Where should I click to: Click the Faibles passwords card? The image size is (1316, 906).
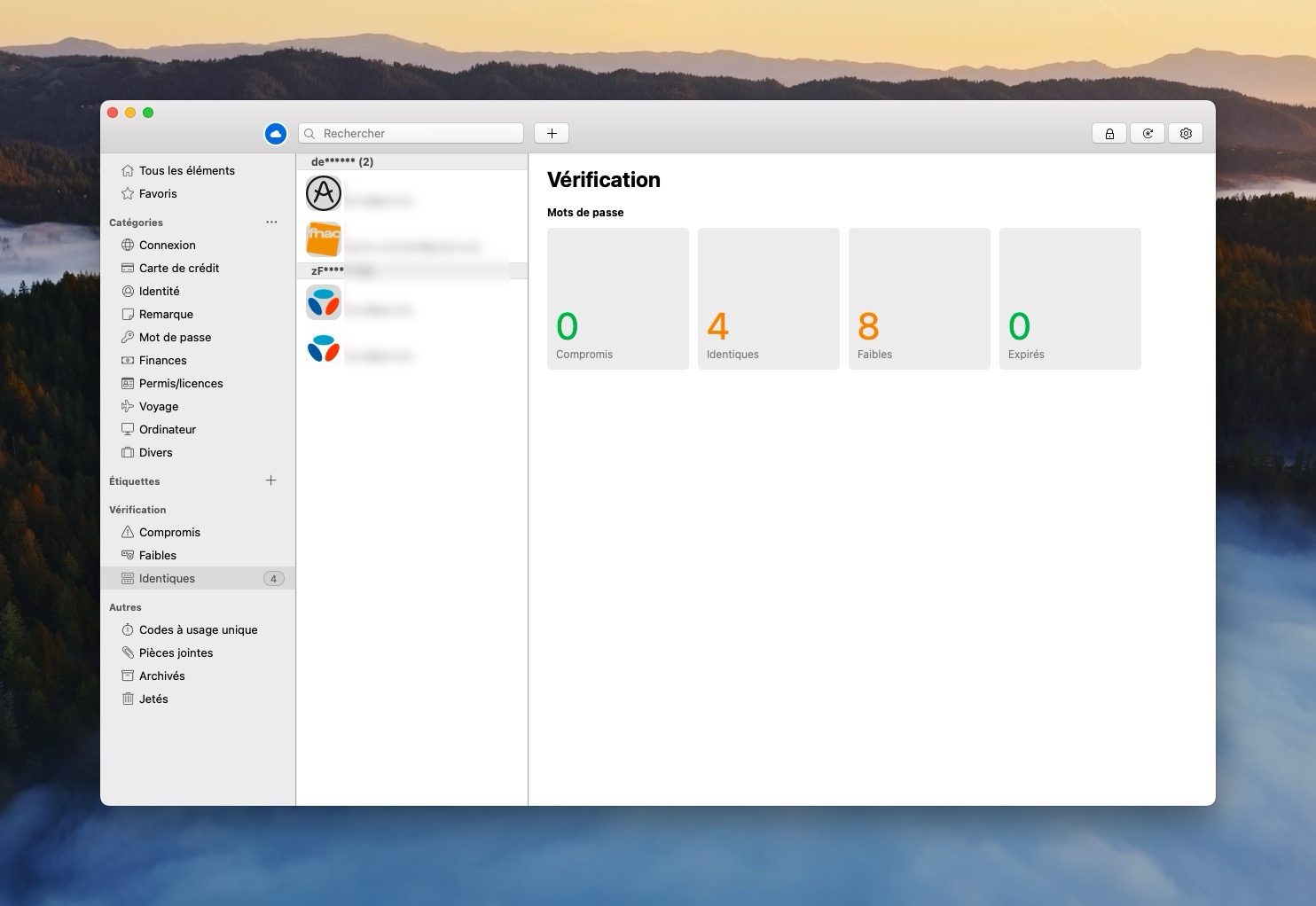pos(919,299)
